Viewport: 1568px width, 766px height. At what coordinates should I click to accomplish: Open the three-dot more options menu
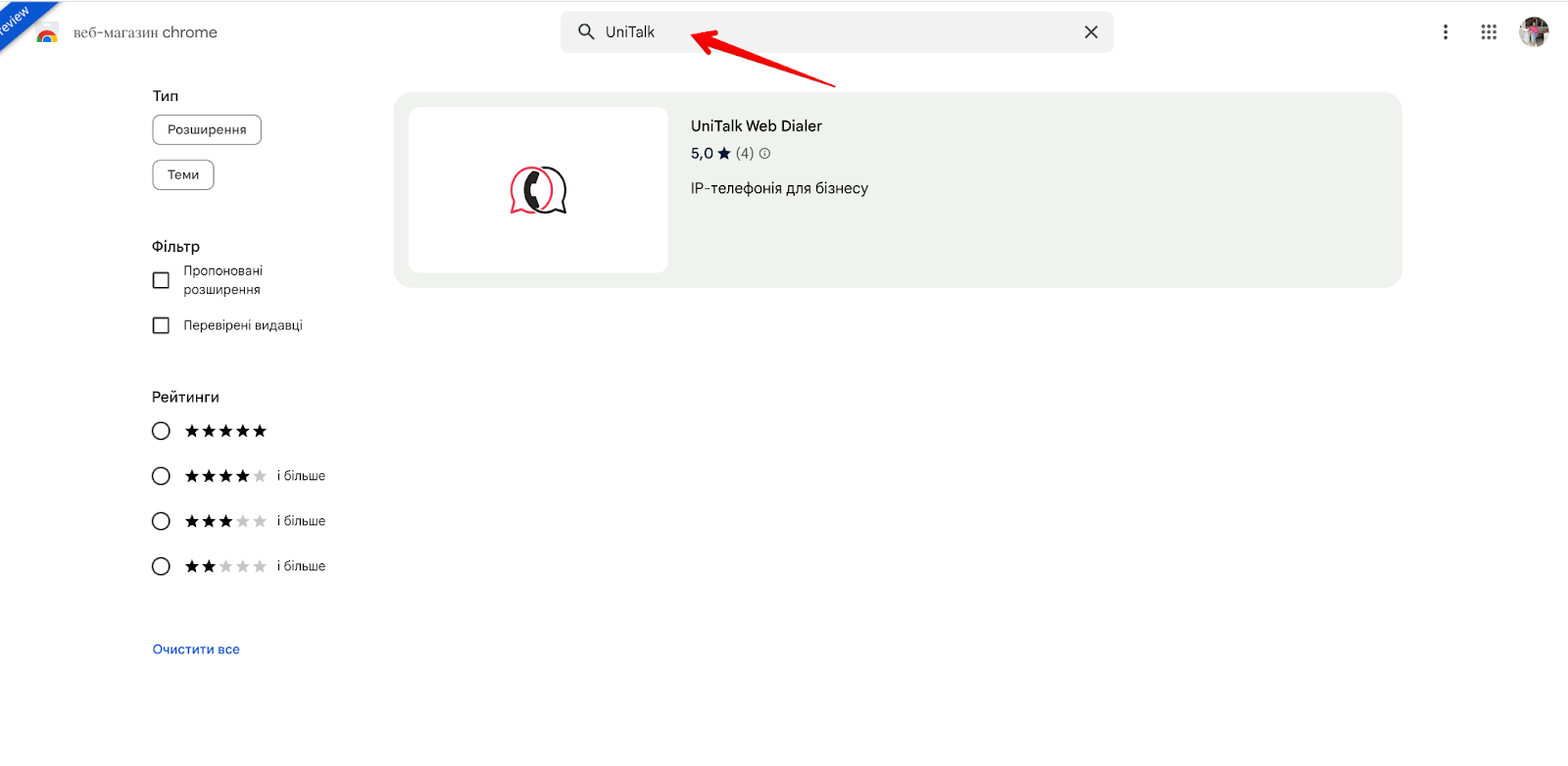point(1445,32)
